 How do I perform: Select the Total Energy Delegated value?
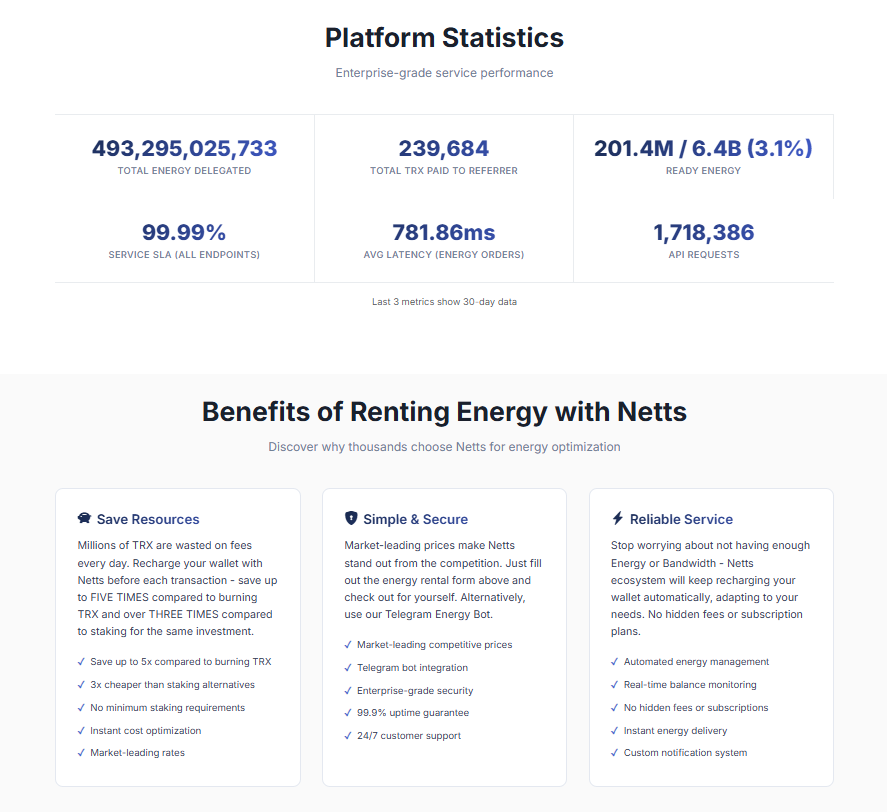(x=184, y=149)
